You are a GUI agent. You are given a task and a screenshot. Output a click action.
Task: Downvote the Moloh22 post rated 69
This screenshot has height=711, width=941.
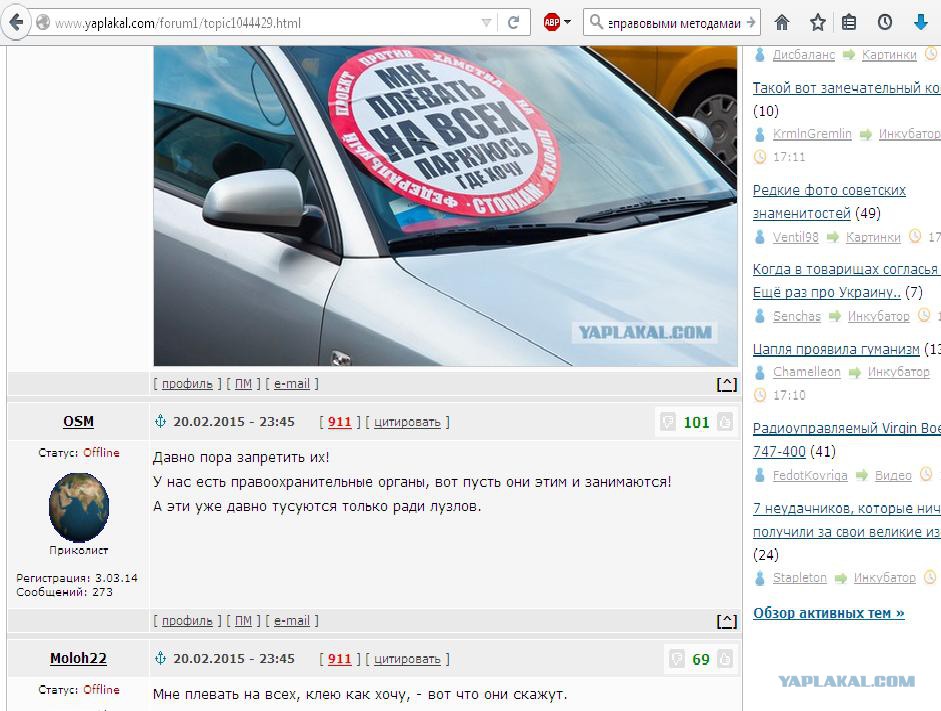coord(677,659)
